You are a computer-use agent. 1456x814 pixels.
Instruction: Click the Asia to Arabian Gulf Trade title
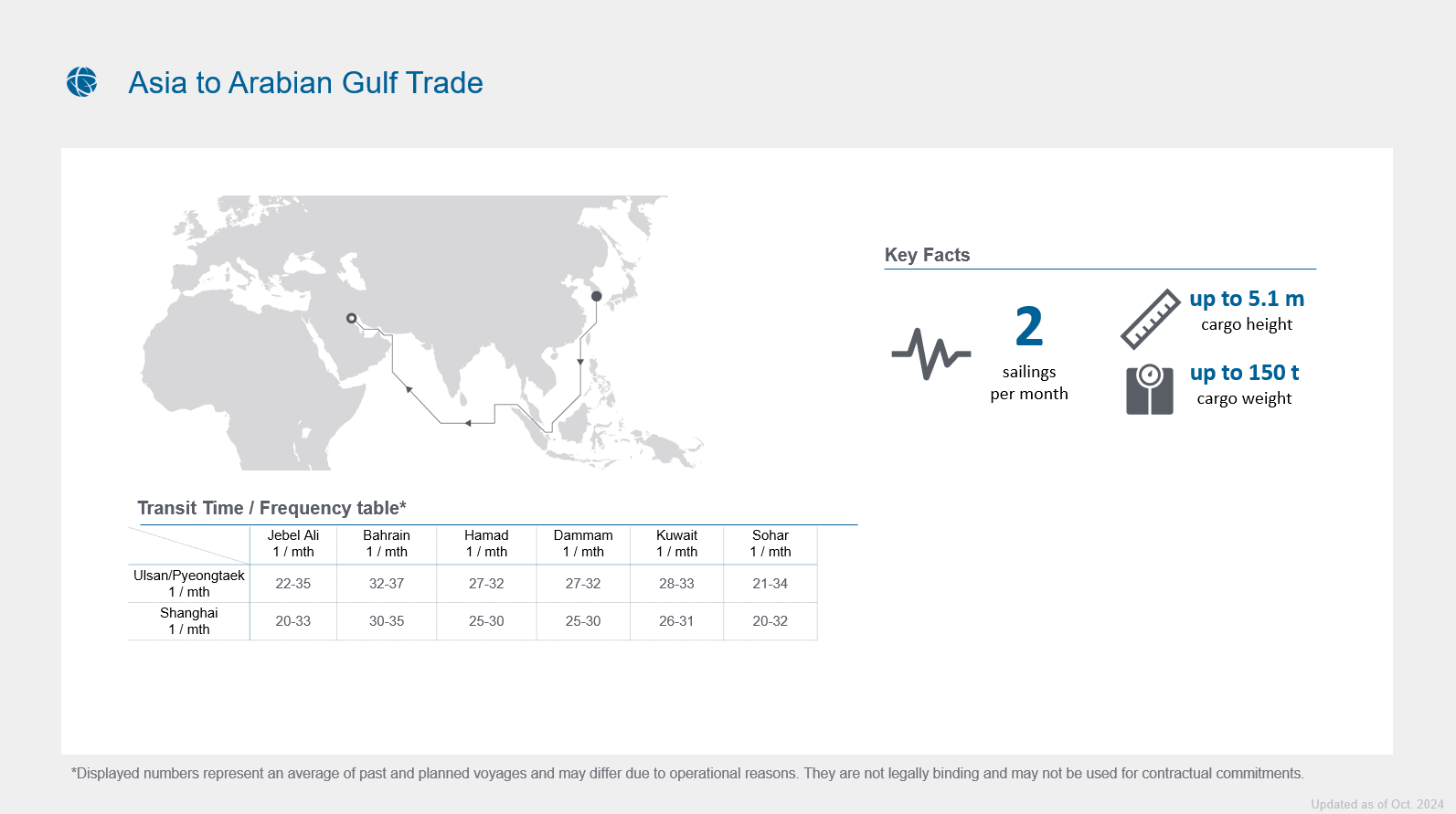305,83
